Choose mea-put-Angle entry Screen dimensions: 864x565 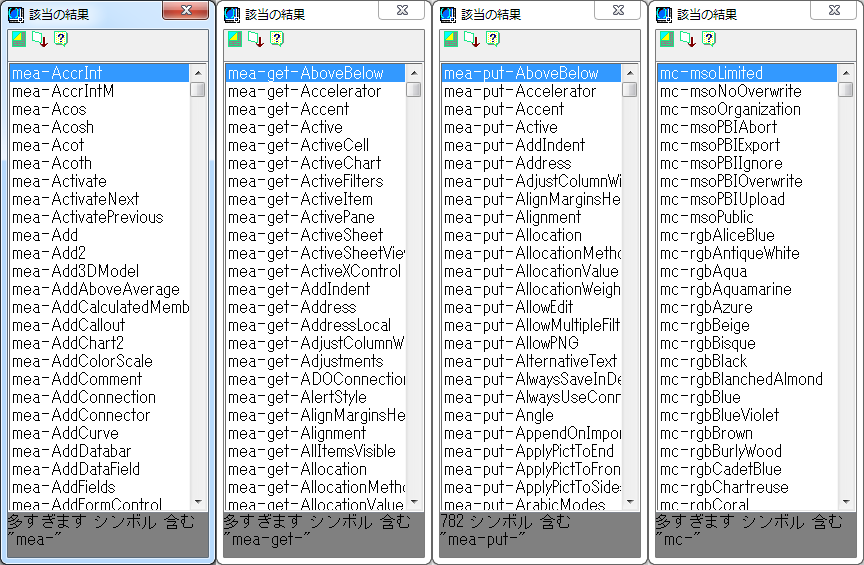click(531, 415)
